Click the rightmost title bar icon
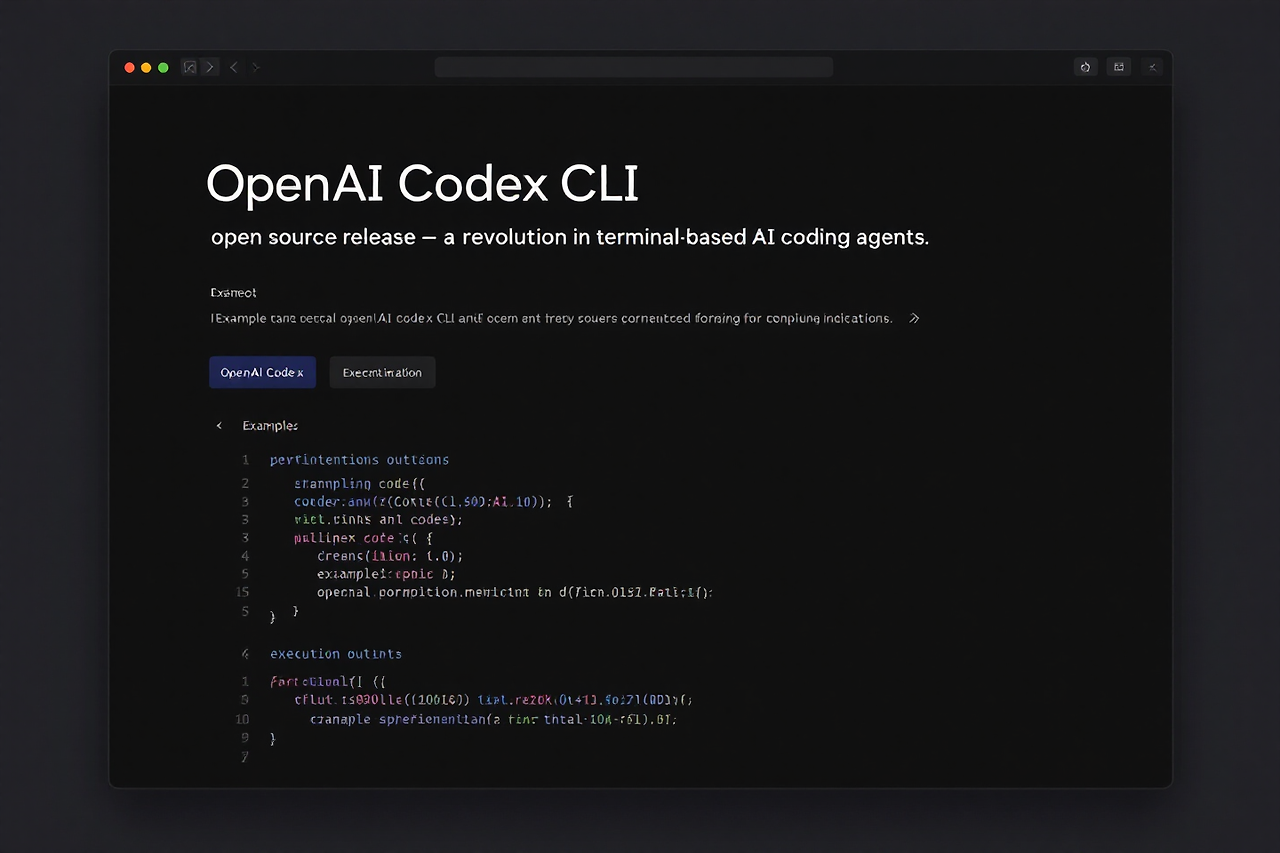The height and width of the screenshot is (853, 1280). (1153, 67)
